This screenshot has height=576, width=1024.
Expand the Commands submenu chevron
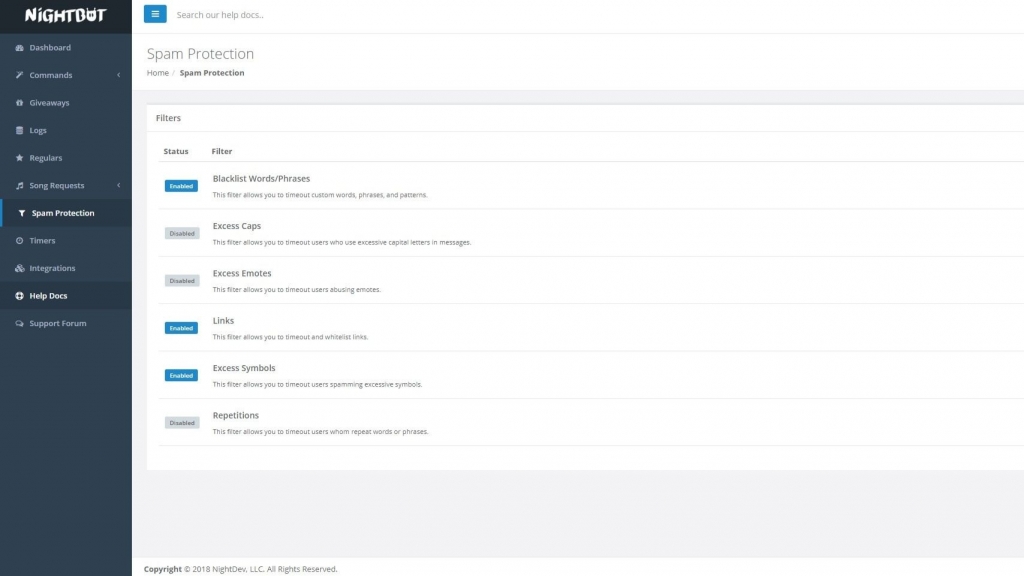(119, 76)
